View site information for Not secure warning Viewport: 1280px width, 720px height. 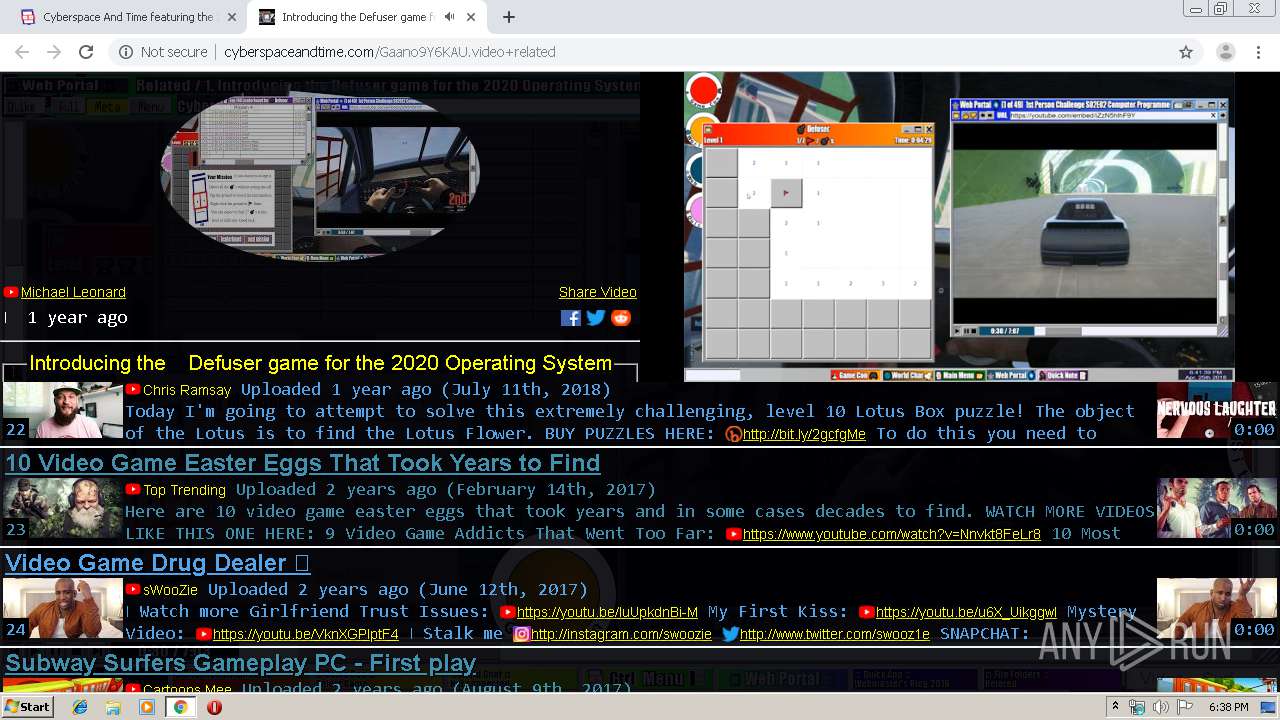163,52
